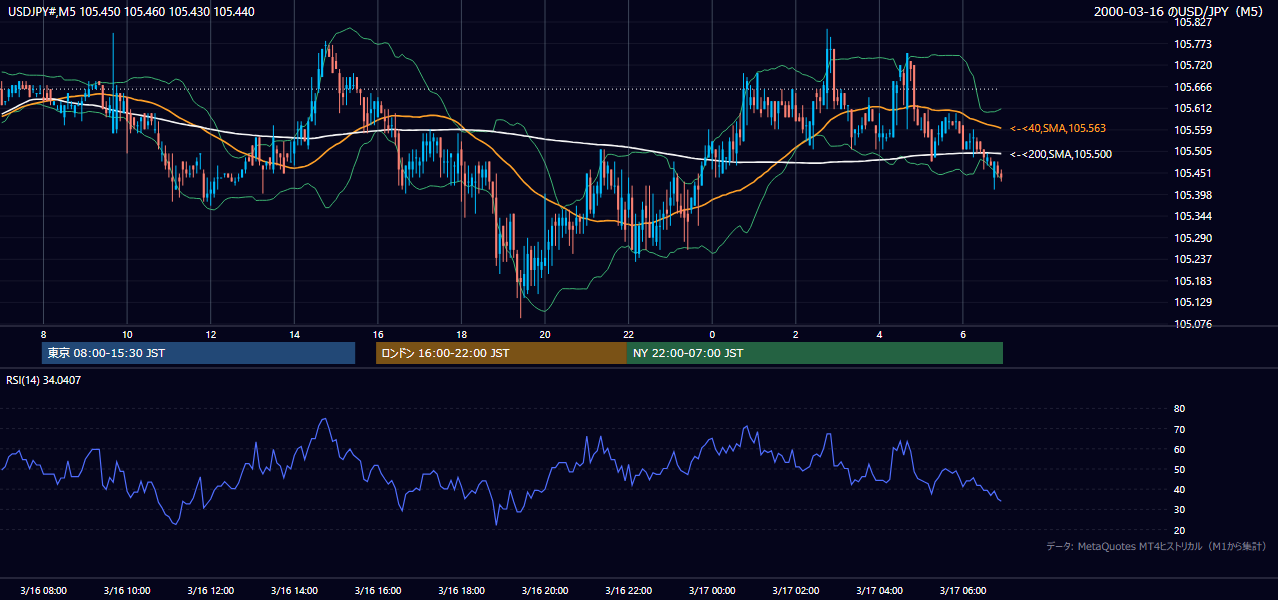The height and width of the screenshot is (600, 1278).
Task: Click price level 105.344 on axis
Action: point(1195,216)
